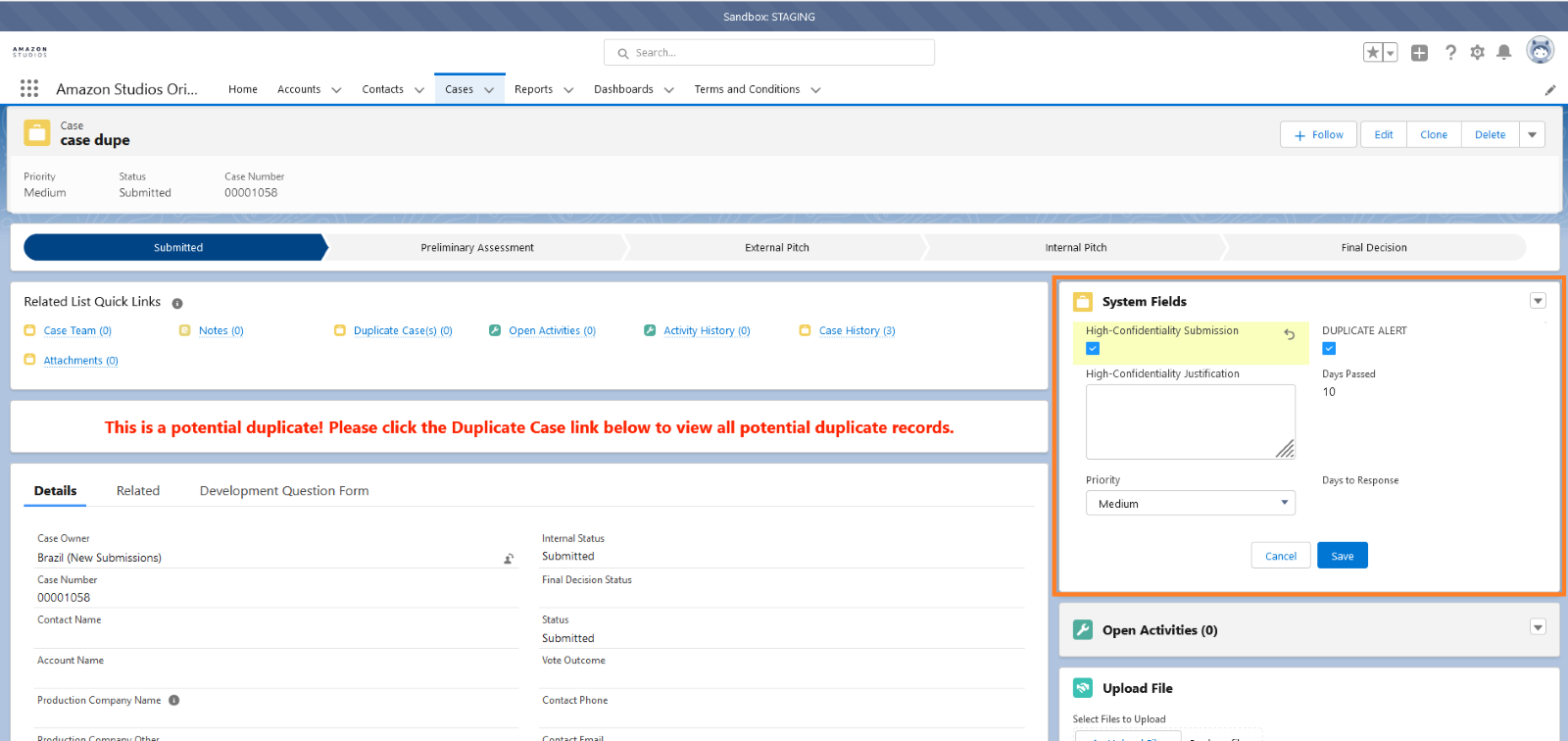Image resolution: width=1568 pixels, height=741 pixels.
Task: Click the change owner icon next to Brazil
Action: click(x=509, y=559)
